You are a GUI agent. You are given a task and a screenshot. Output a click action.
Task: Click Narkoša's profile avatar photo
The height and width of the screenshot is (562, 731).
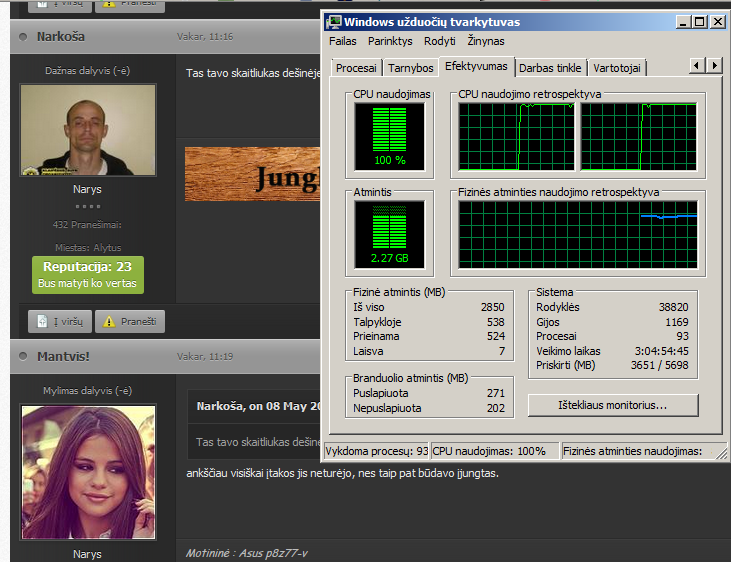(88, 130)
